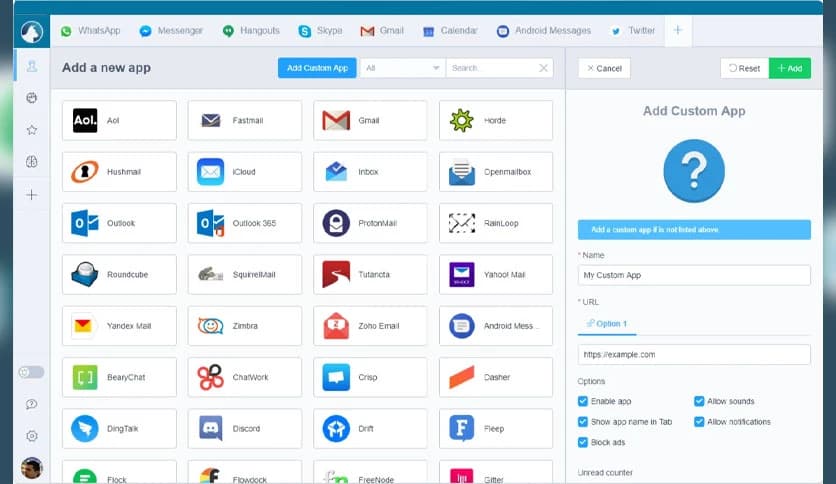Image resolution: width=836 pixels, height=484 pixels.
Task: Pick the Outlook 365 tile
Action: tap(245, 223)
